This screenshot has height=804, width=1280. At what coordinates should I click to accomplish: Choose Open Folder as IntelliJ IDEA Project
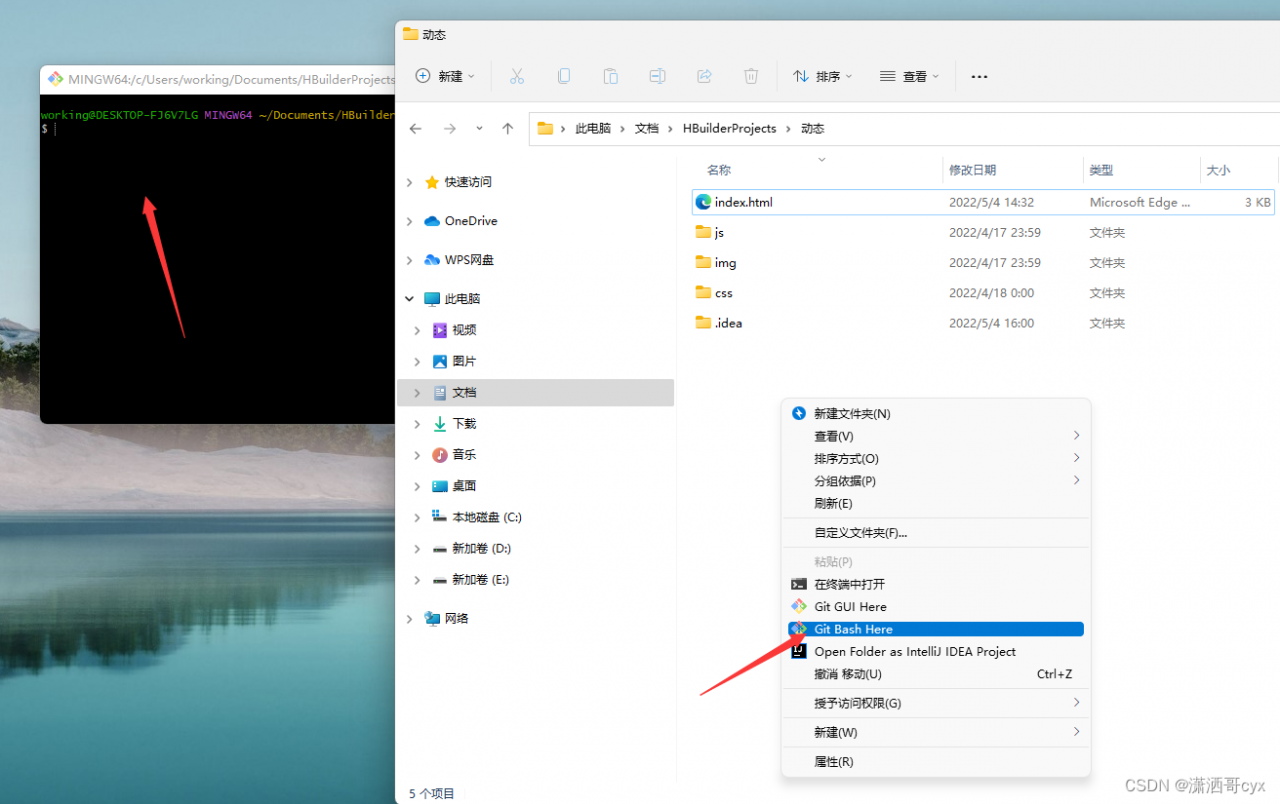[936, 651]
